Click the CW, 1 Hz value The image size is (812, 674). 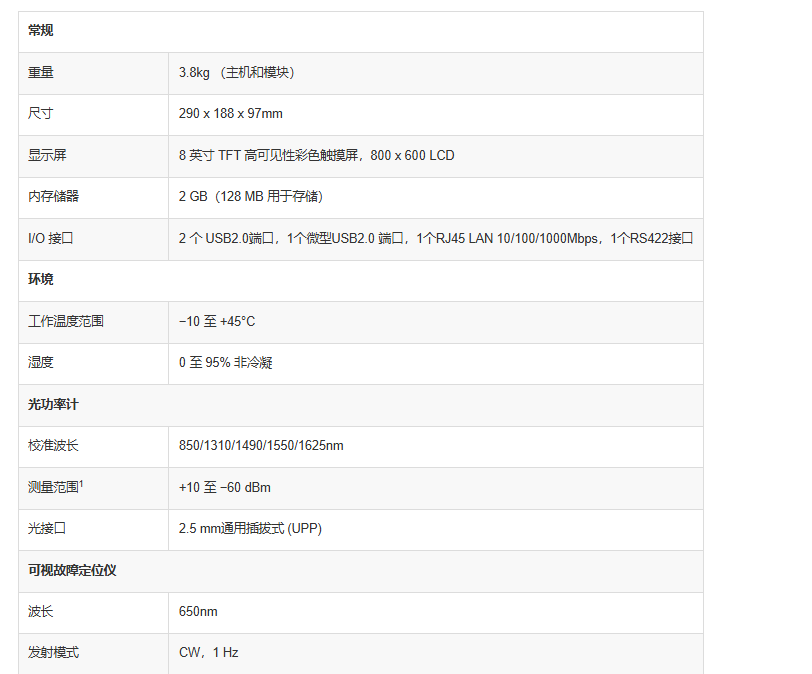pos(208,652)
